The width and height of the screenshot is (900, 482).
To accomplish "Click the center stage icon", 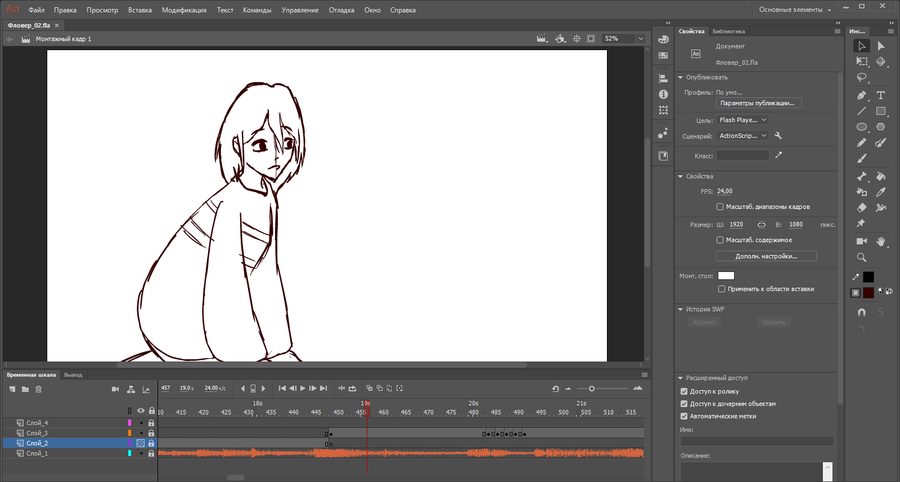I will [x=577, y=38].
